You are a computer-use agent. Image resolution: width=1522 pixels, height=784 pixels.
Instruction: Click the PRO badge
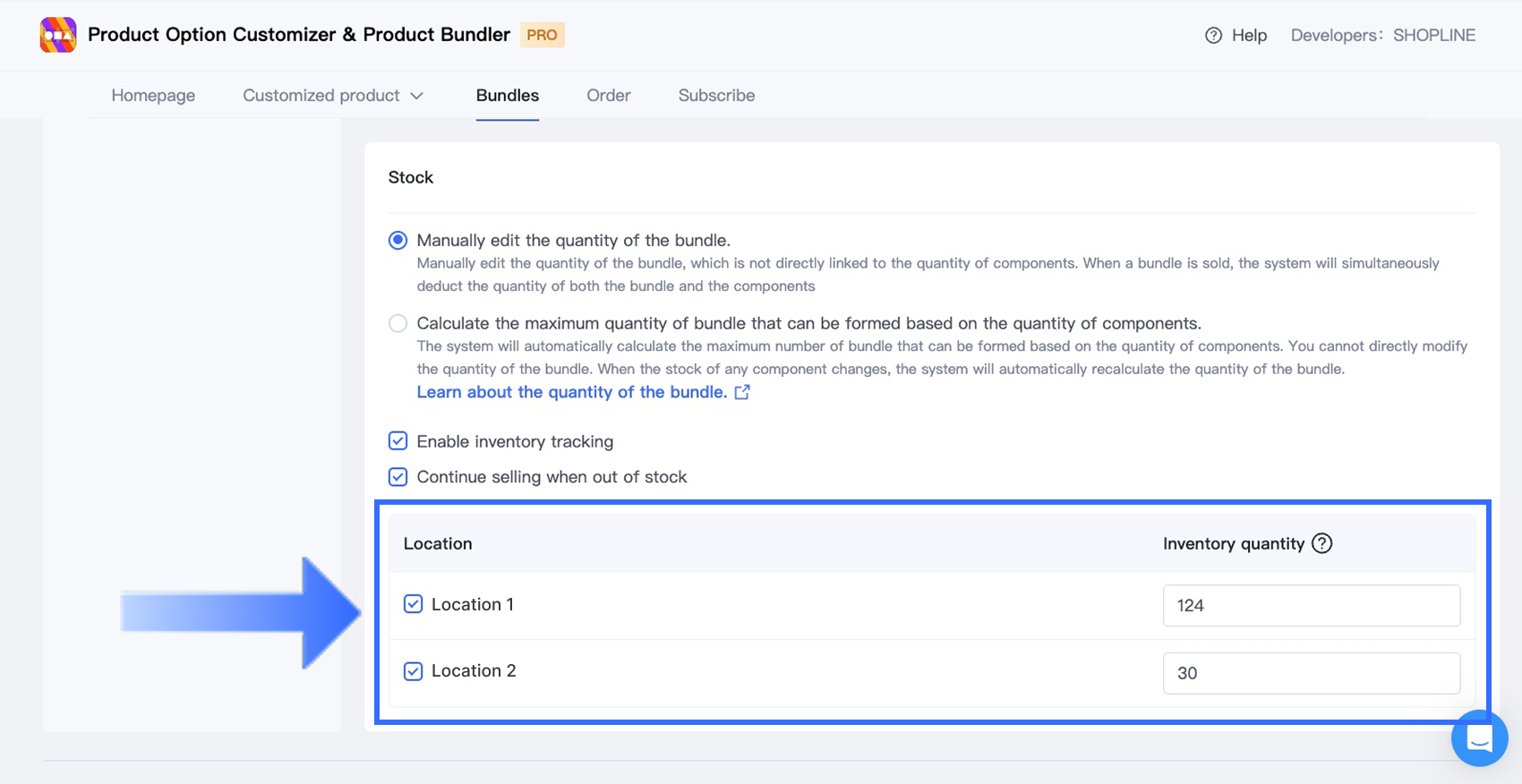click(542, 35)
